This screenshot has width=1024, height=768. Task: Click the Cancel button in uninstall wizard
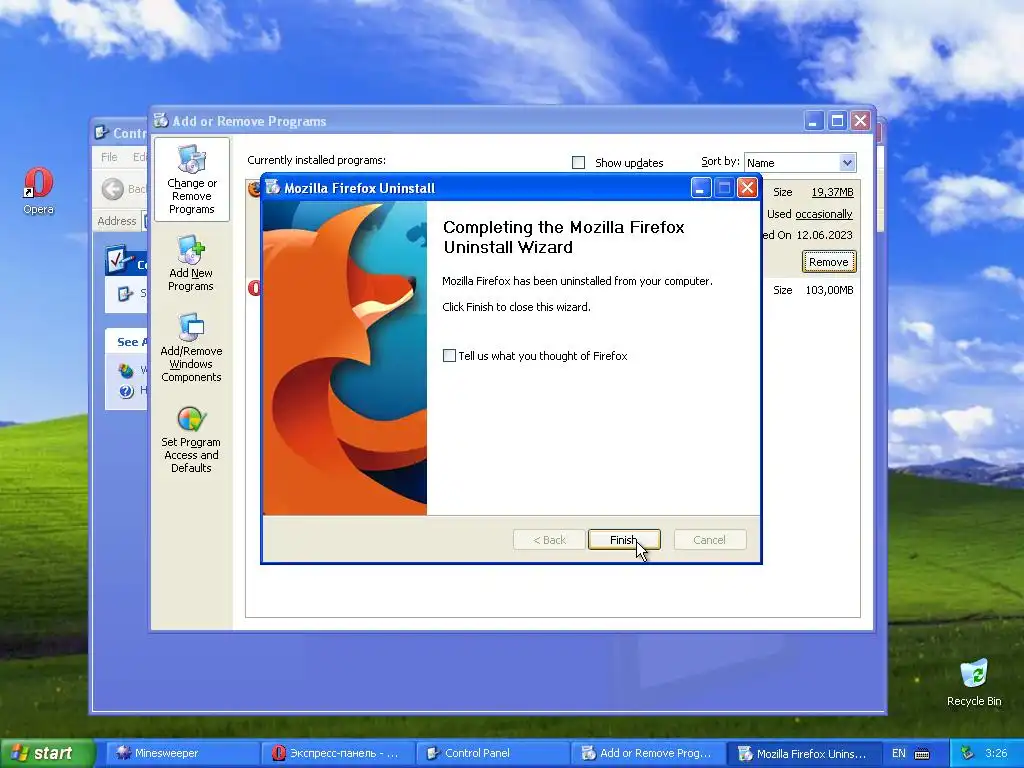(x=709, y=540)
